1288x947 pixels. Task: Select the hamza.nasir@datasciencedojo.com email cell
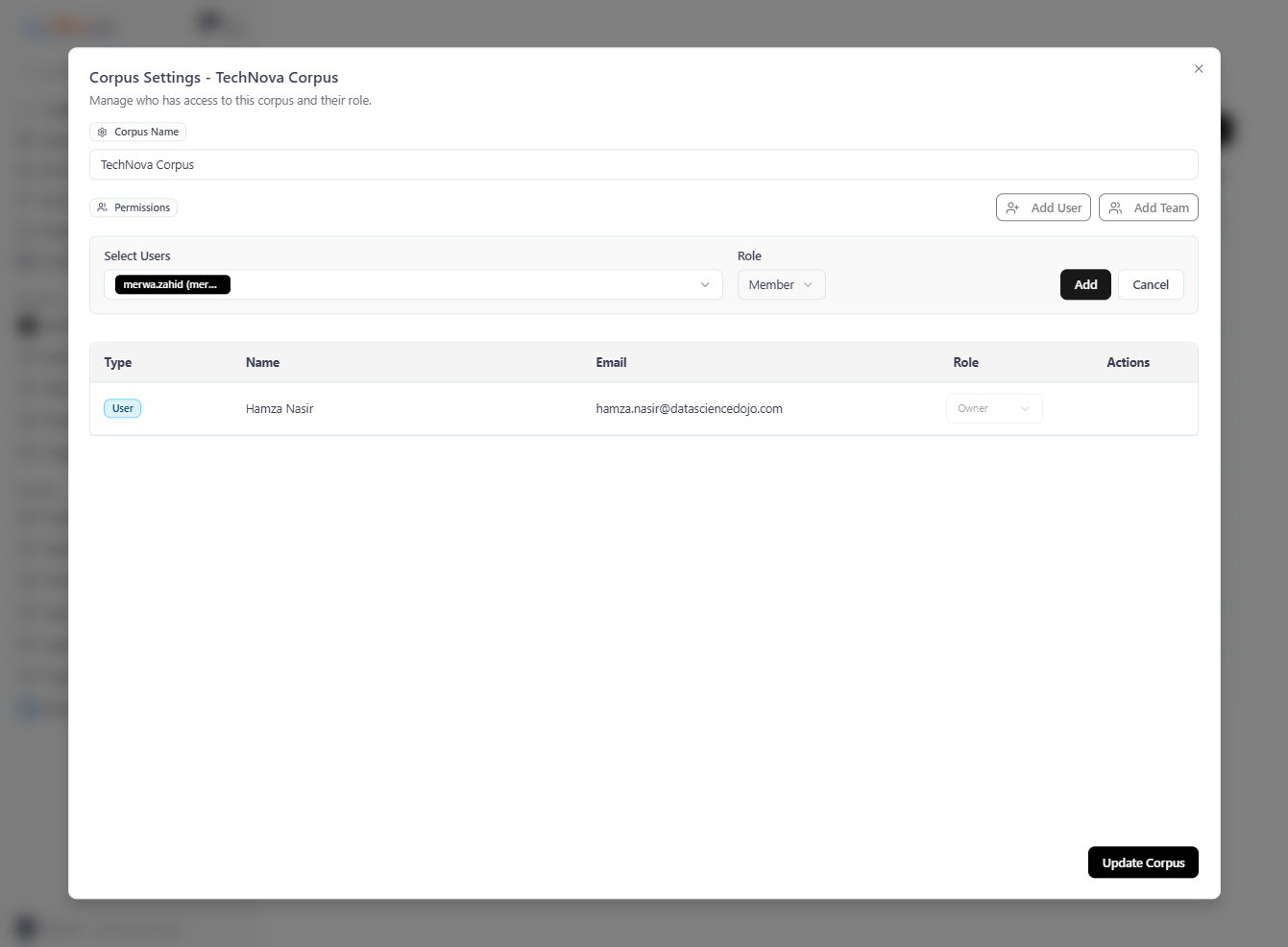click(689, 408)
